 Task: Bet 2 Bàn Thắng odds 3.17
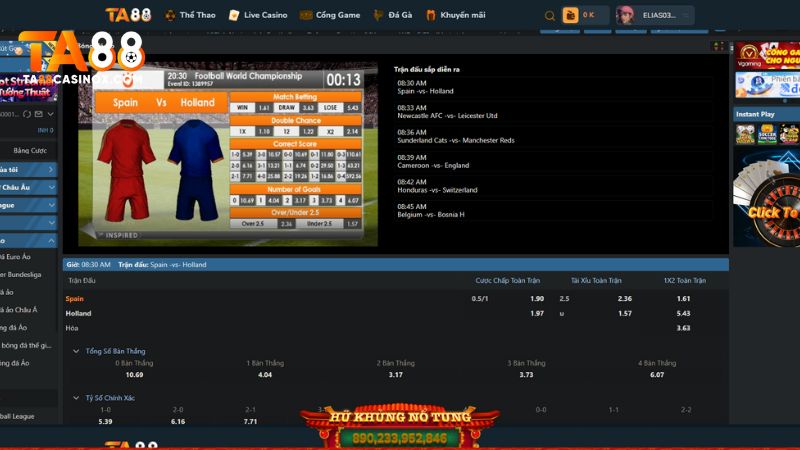395,375
